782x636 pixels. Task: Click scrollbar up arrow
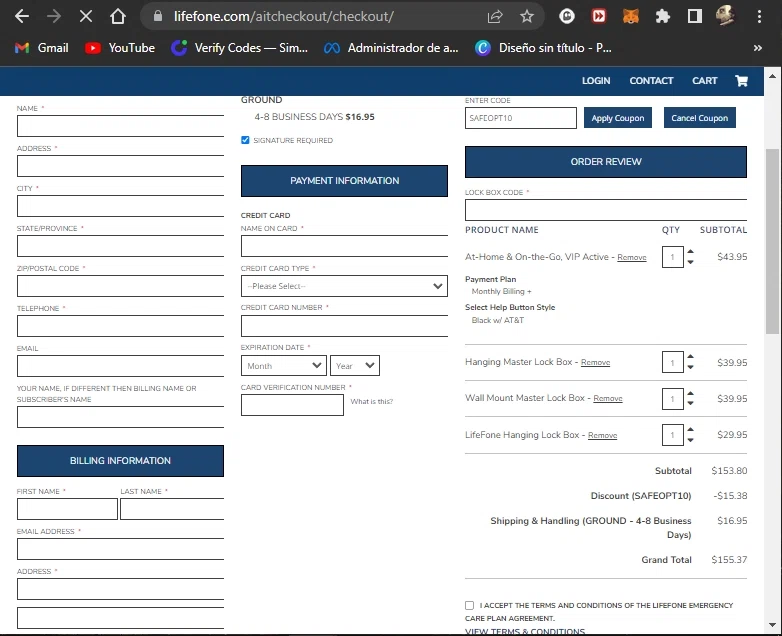click(x=772, y=76)
